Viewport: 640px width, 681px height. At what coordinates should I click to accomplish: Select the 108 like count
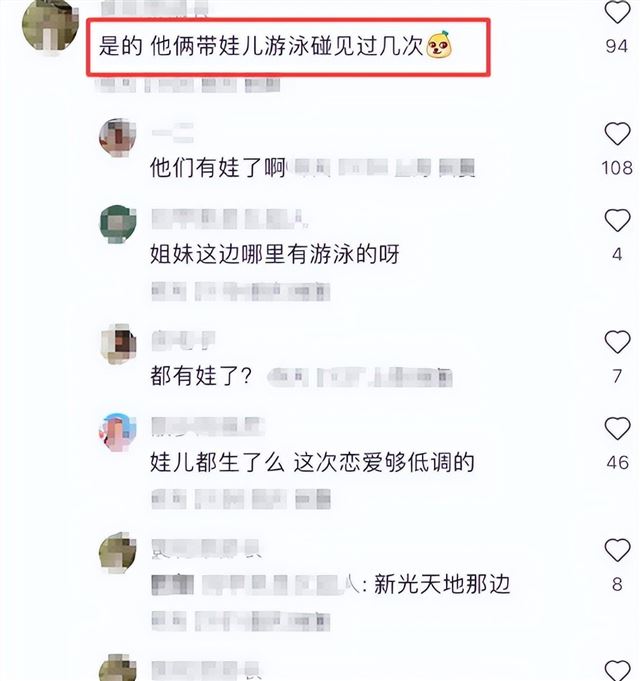617,168
